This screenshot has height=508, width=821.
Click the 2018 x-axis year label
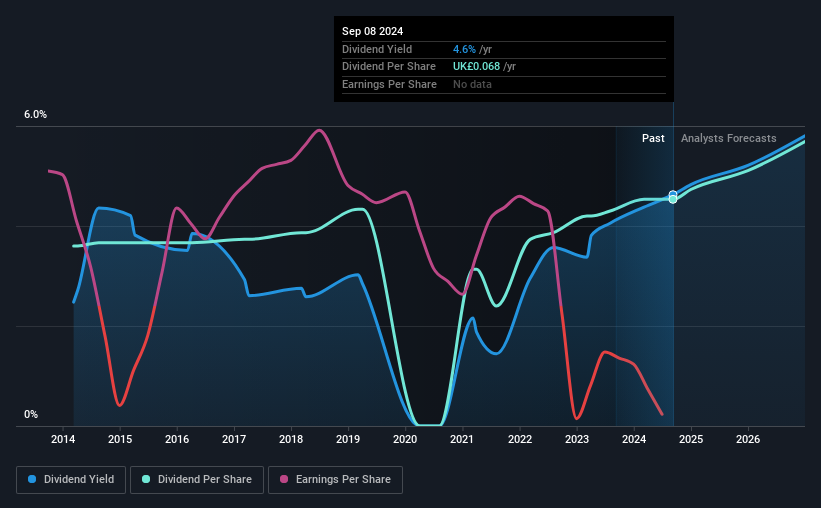point(291,439)
